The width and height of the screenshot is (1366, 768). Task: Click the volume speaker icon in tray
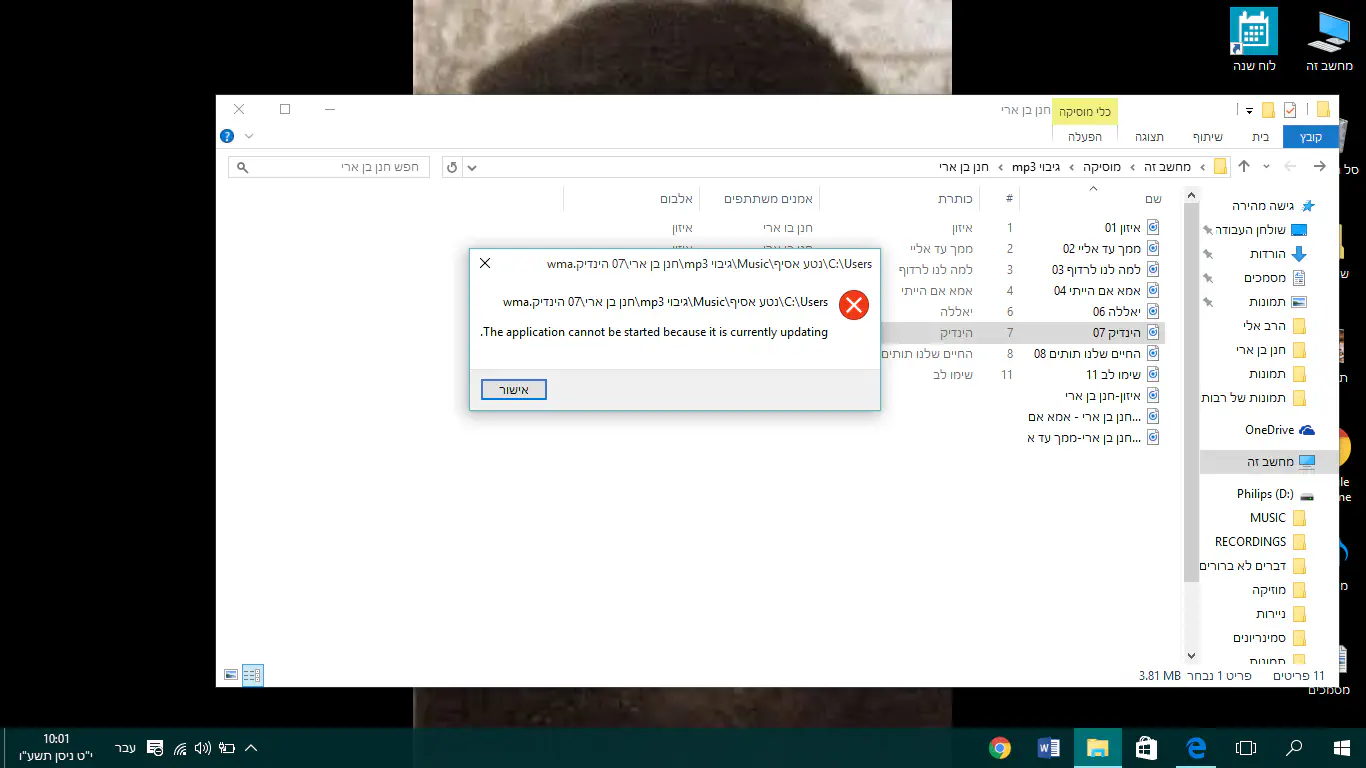[x=203, y=748]
